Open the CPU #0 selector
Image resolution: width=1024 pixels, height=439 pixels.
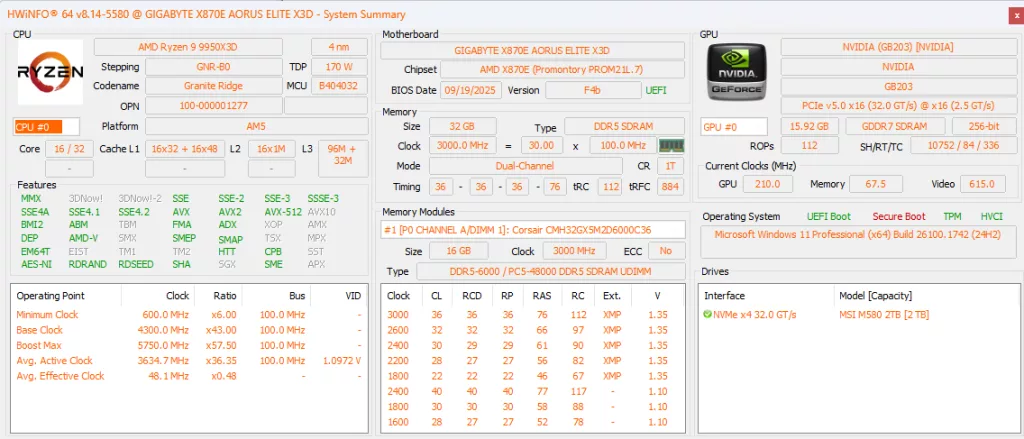pos(46,127)
